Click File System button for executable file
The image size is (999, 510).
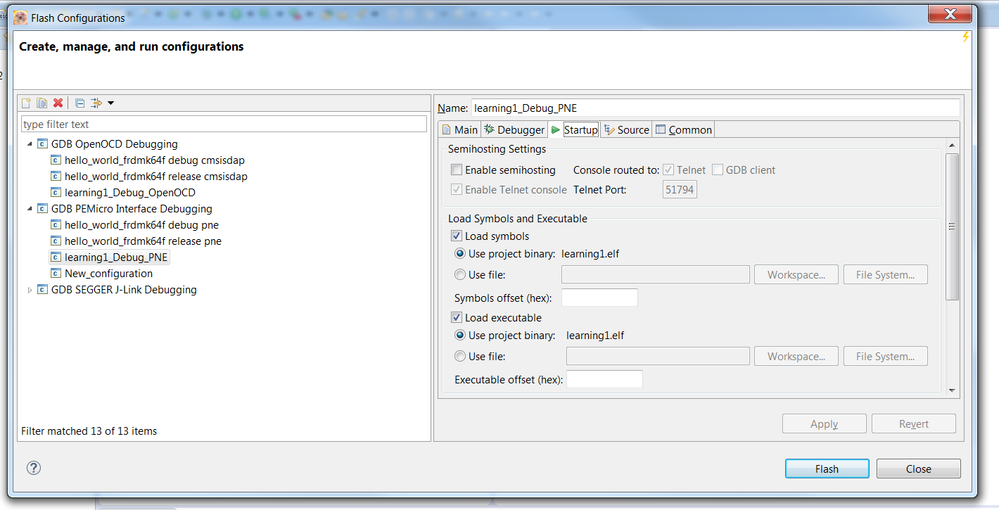click(885, 356)
